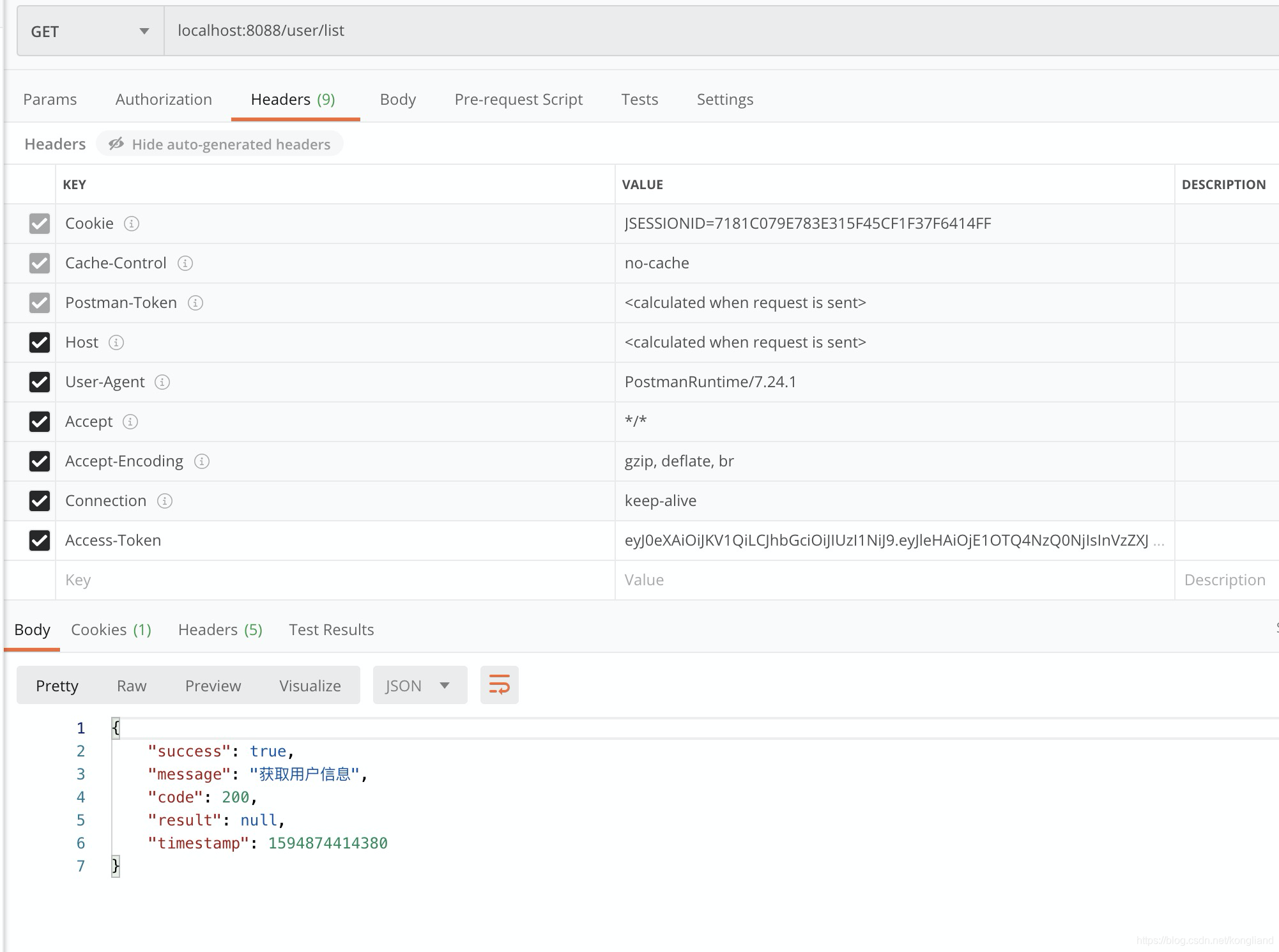Image resolution: width=1279 pixels, height=952 pixels.
Task: Click the "message" line in response JSON
Action: [x=257, y=774]
